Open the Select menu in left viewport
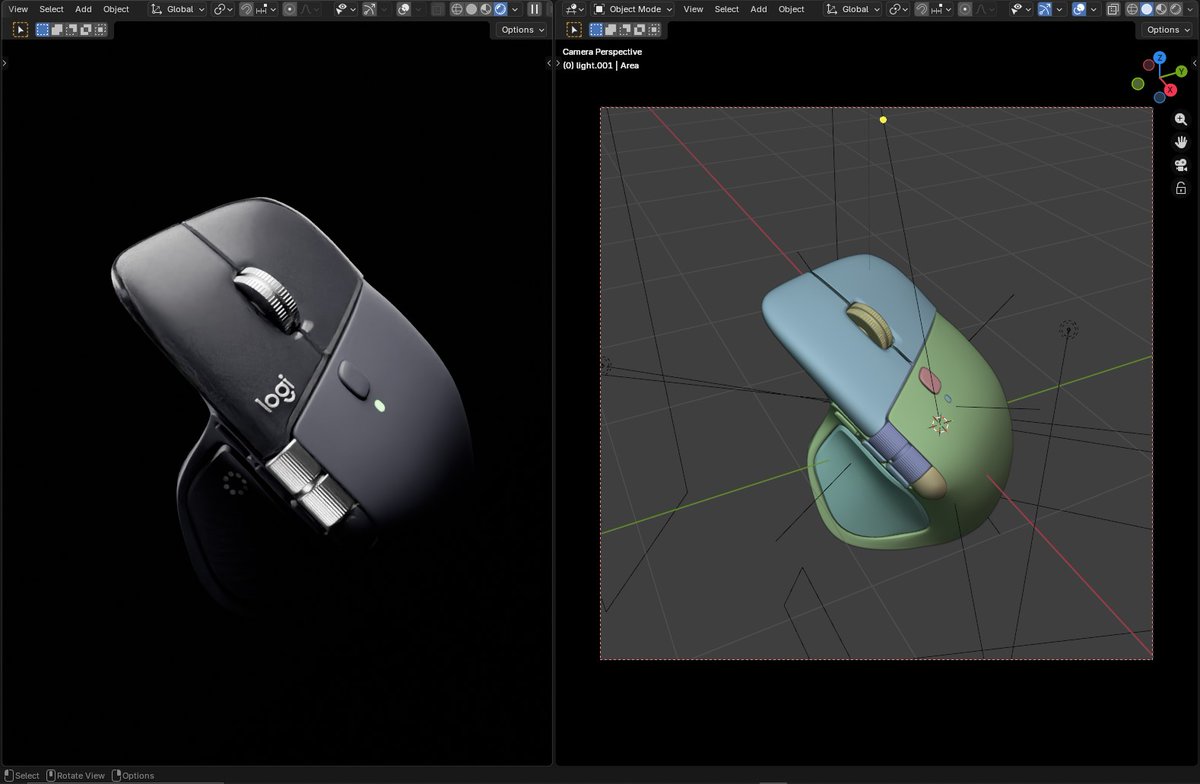The image size is (1200, 784). click(51, 9)
